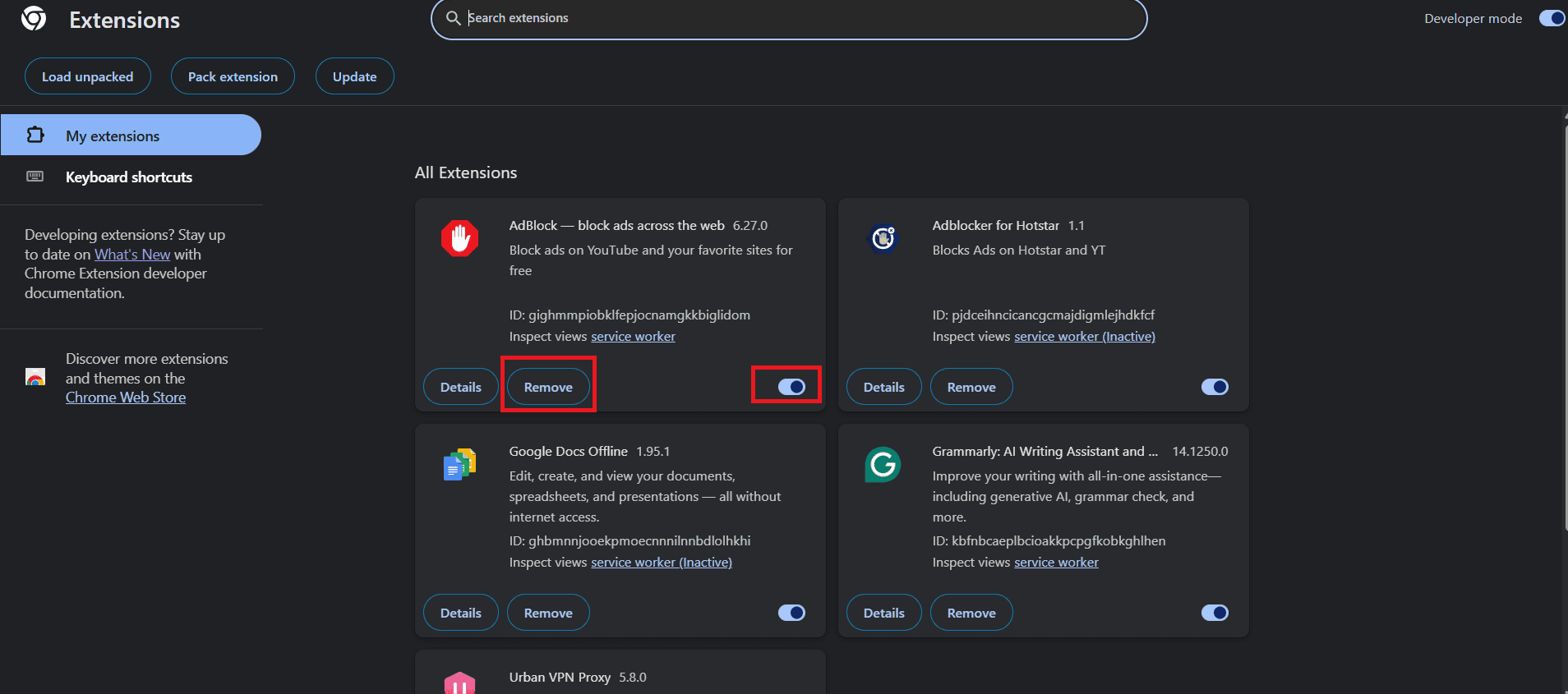The width and height of the screenshot is (1568, 694).
Task: Click the Search extensions field
Action: [789, 18]
